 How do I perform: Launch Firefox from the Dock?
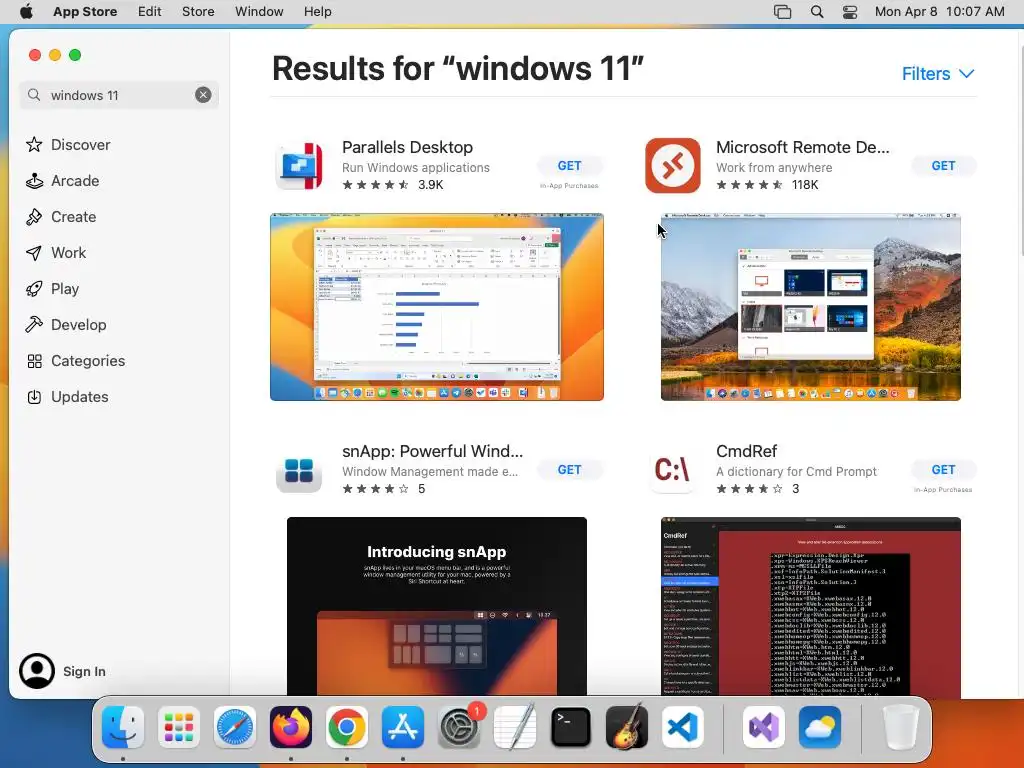(x=291, y=727)
